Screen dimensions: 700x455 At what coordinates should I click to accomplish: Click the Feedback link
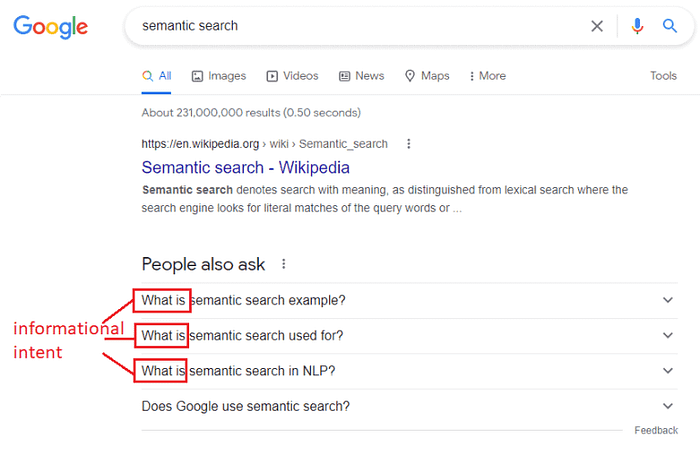pos(656,430)
